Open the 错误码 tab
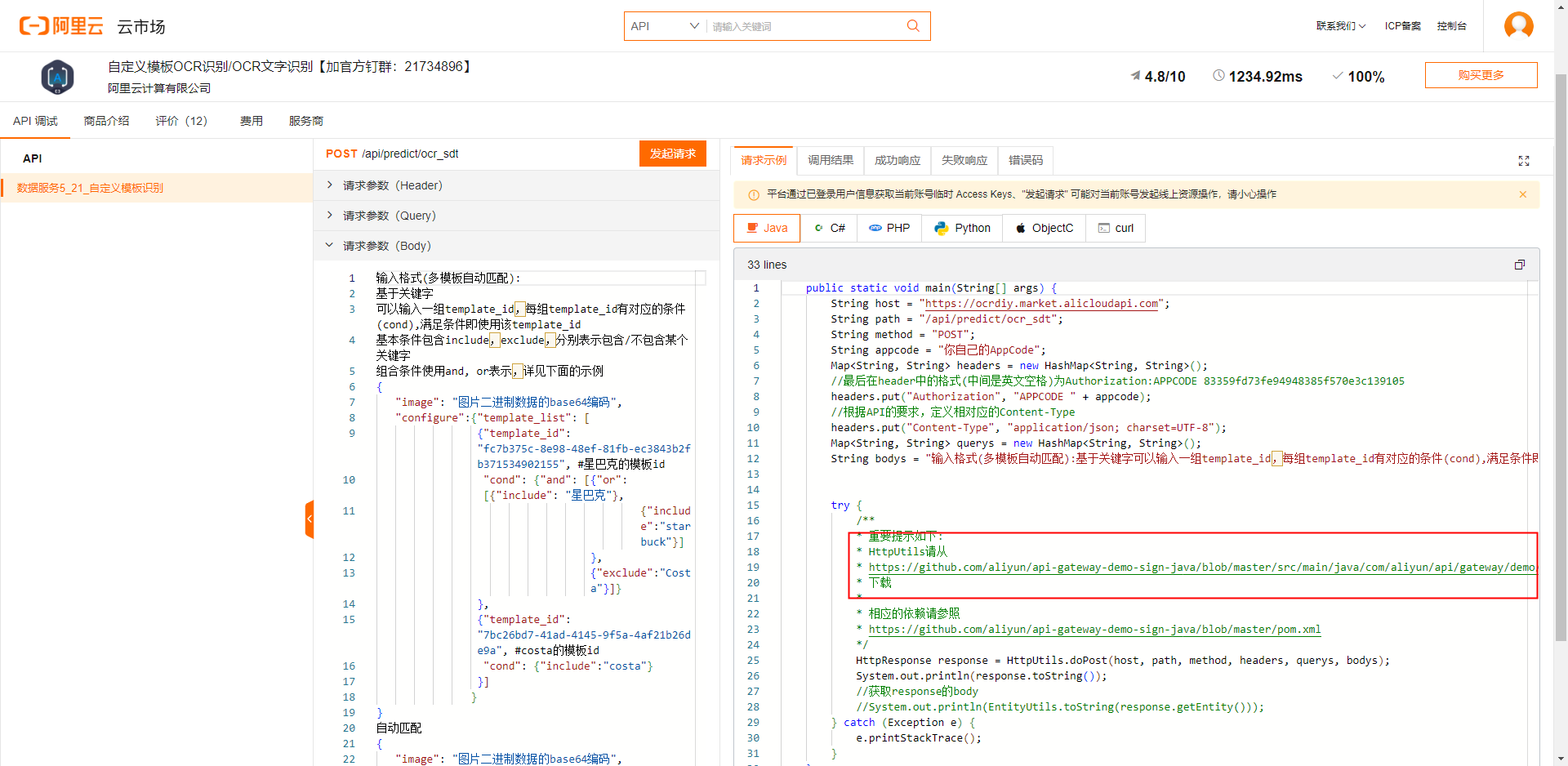 point(1026,160)
